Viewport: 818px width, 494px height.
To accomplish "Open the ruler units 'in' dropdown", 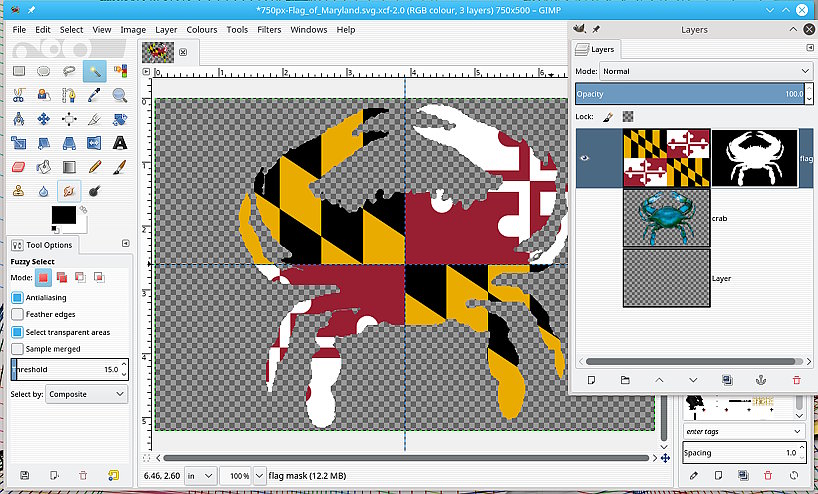I will (200, 476).
